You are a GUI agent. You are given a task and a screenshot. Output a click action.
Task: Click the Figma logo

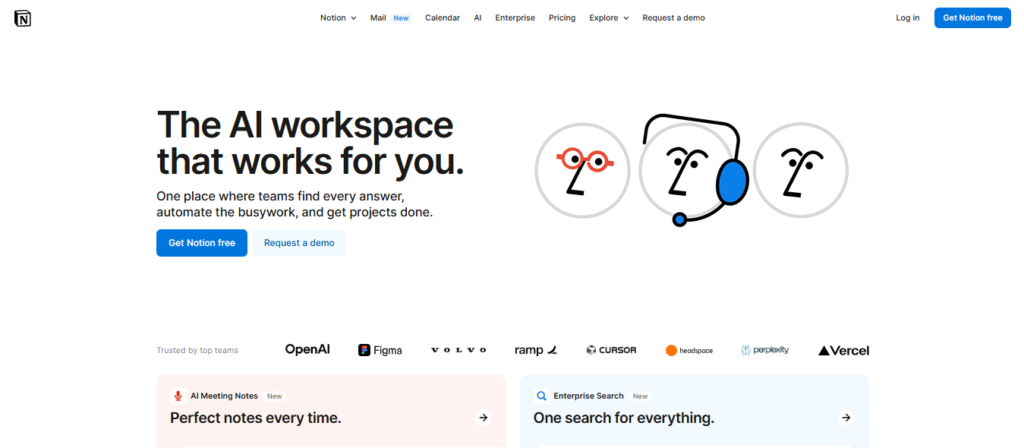point(380,351)
